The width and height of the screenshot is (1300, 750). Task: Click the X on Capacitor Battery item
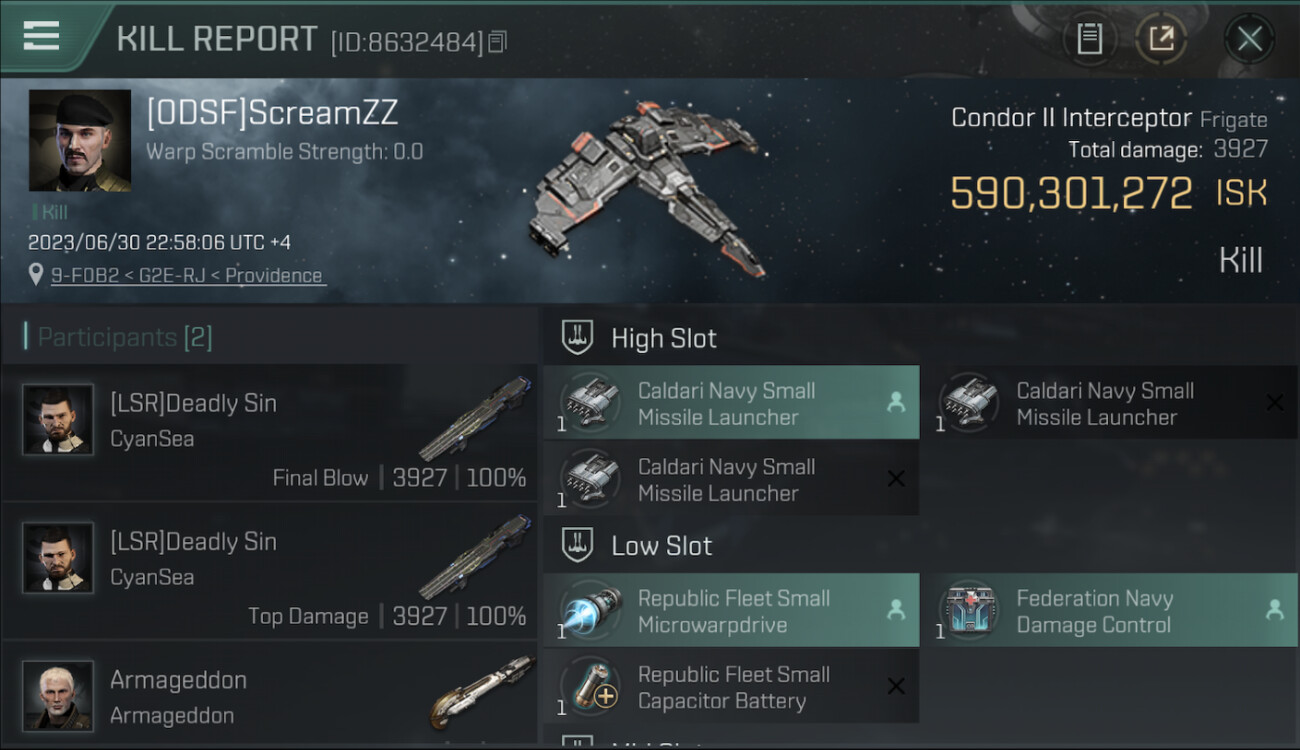[x=896, y=686]
